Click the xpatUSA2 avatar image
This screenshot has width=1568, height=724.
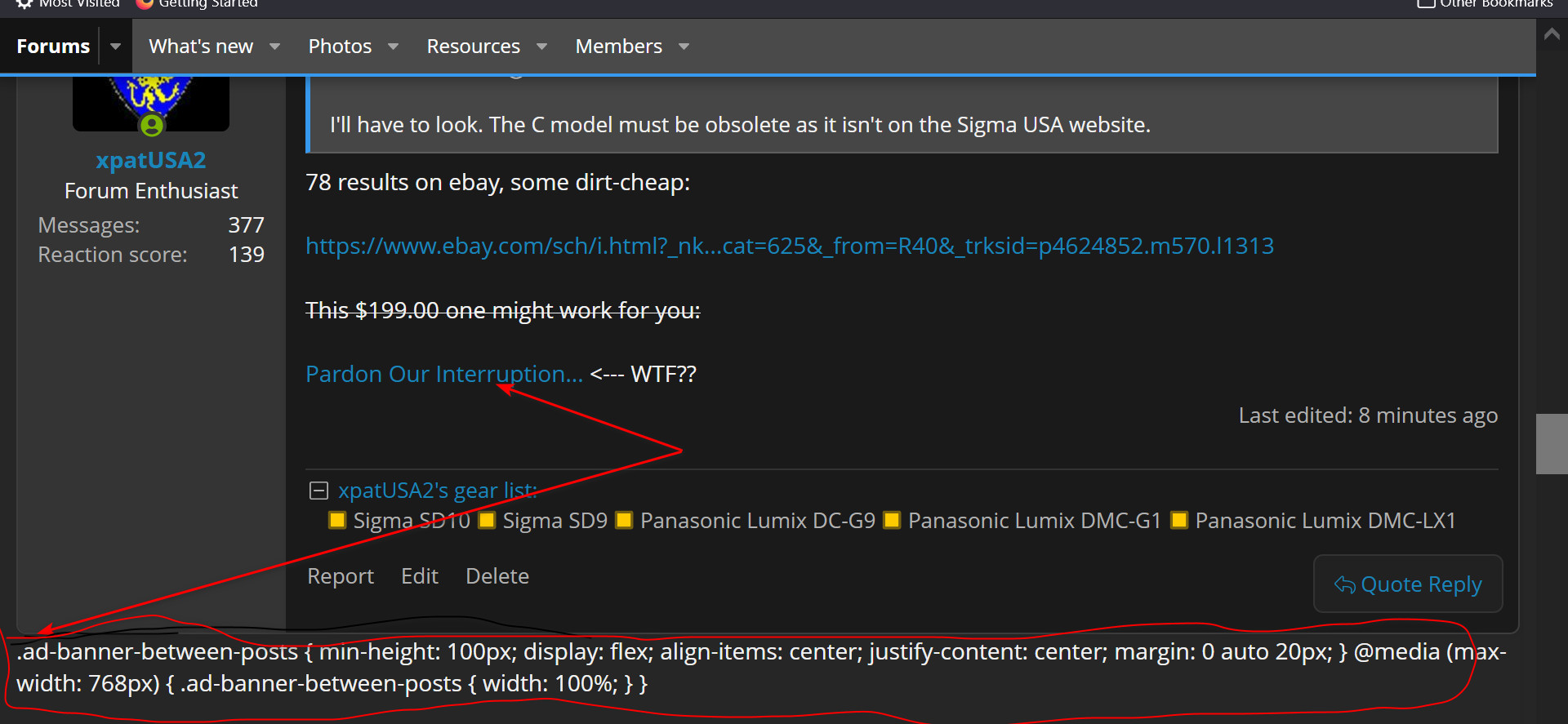click(x=150, y=100)
